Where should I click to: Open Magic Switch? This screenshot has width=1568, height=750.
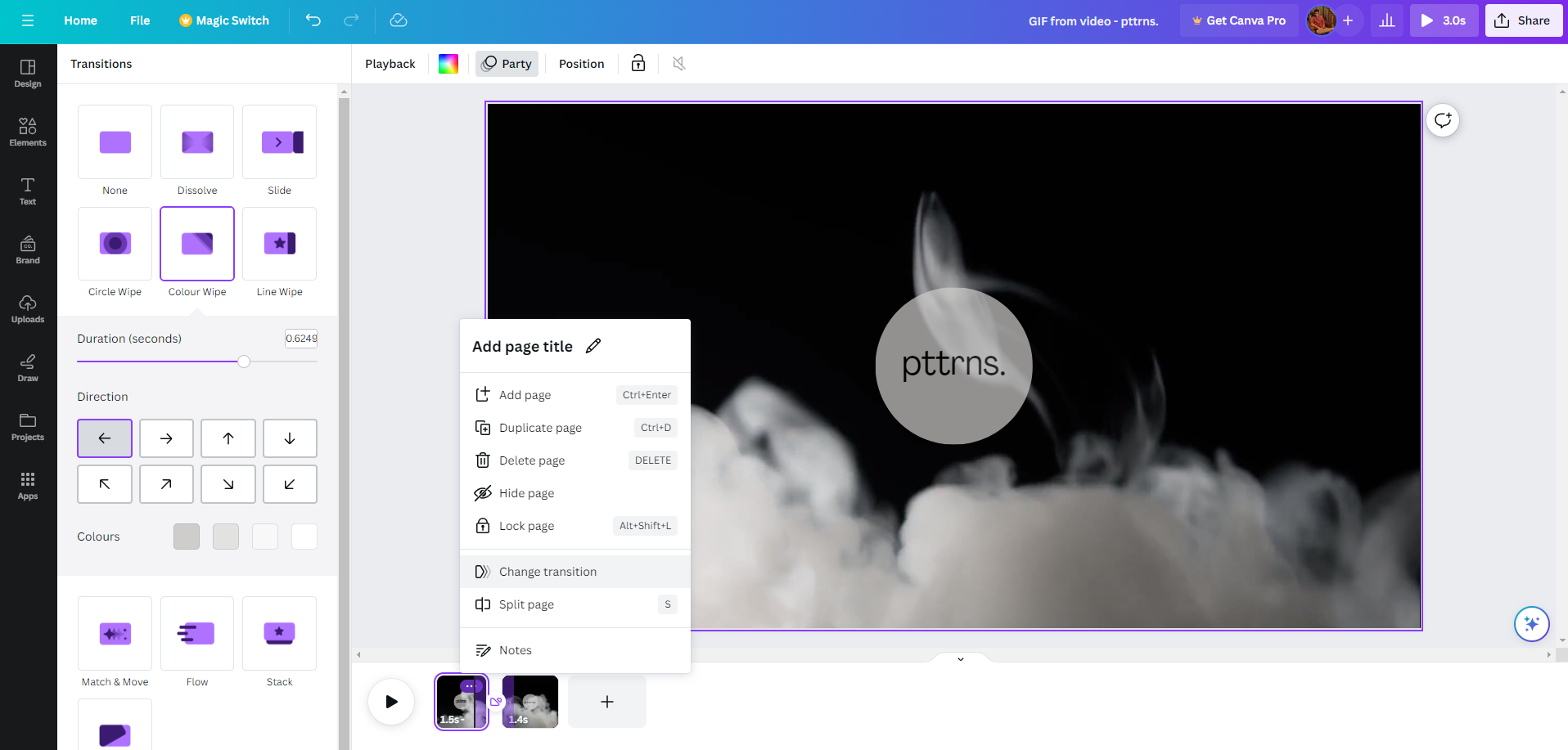pyautogui.click(x=224, y=20)
